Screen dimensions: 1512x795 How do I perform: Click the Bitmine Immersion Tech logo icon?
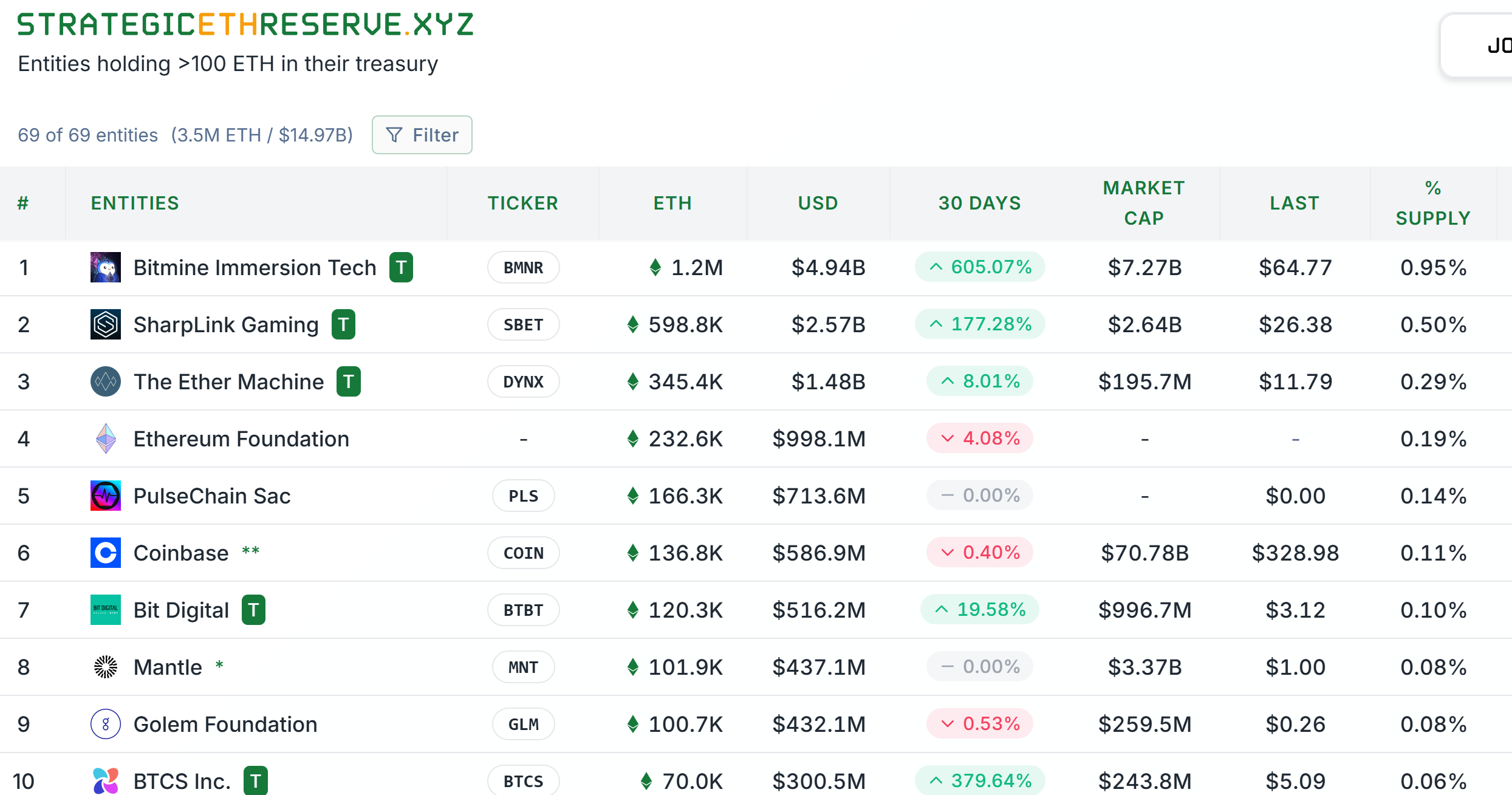coord(106,267)
